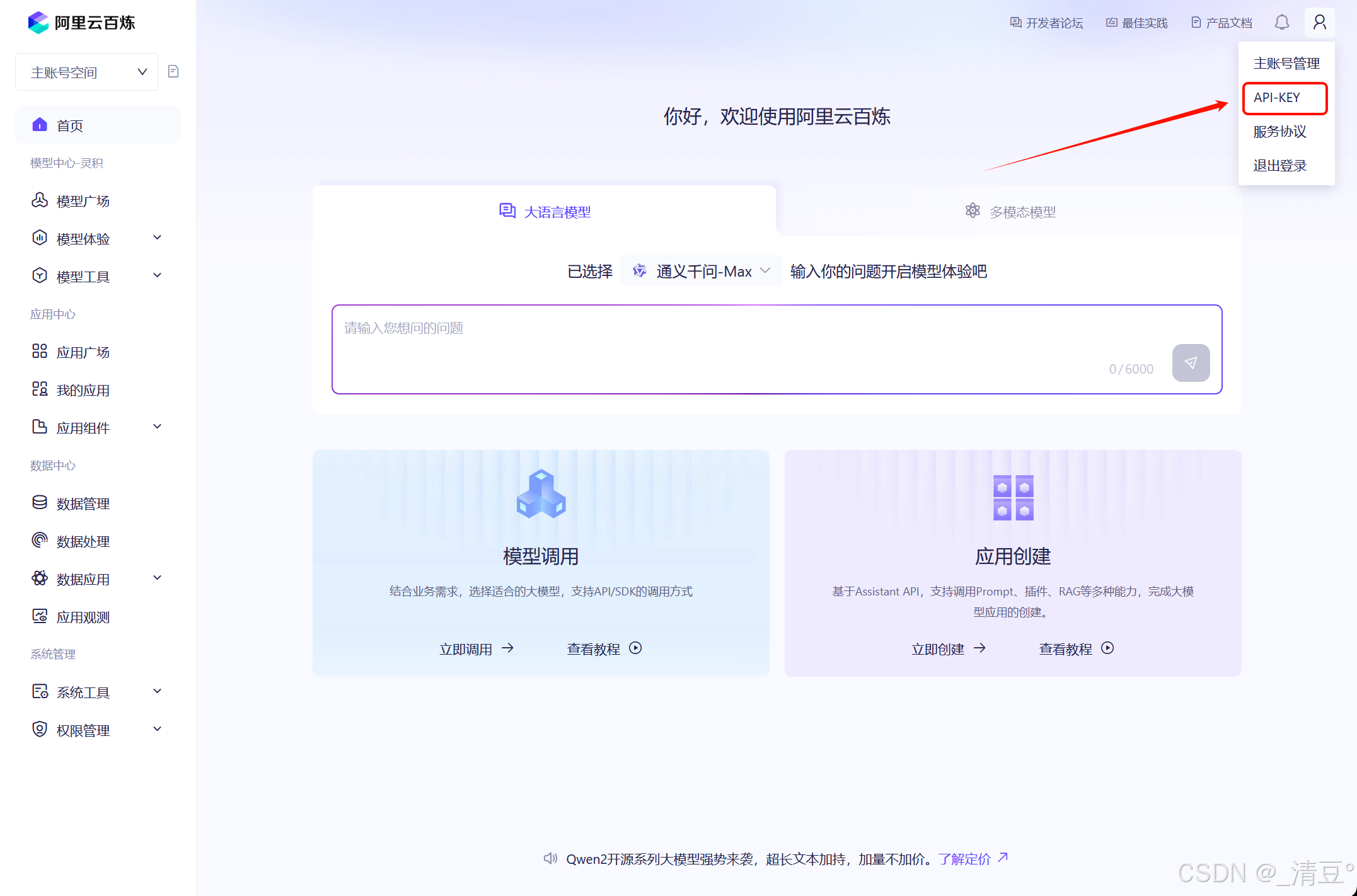Switch to the 大语言模型 tab
This screenshot has height=896, width=1357.
[544, 212]
